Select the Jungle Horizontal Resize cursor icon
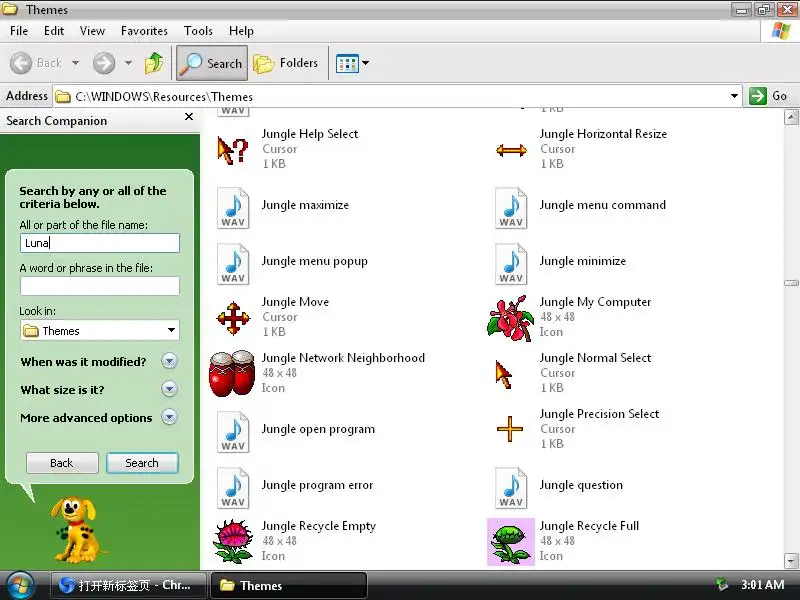The width and height of the screenshot is (800, 600). [x=511, y=150]
